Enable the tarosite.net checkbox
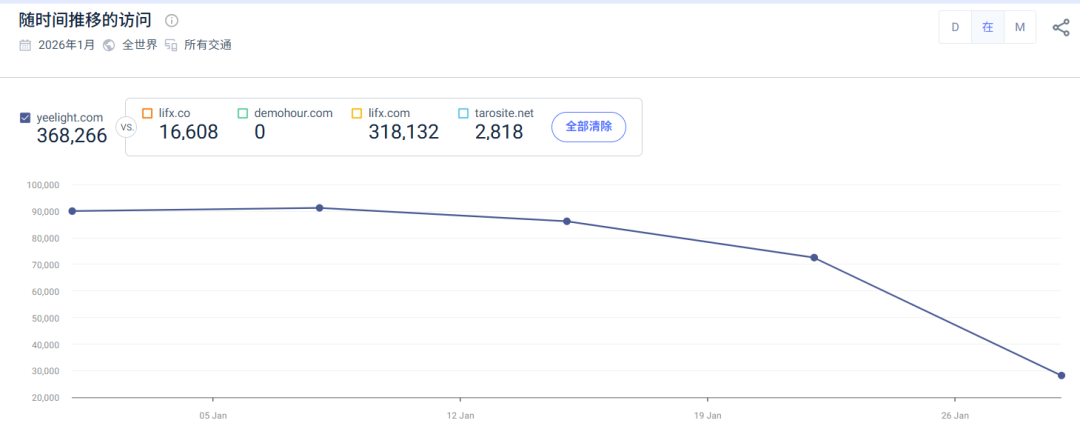 pos(463,113)
